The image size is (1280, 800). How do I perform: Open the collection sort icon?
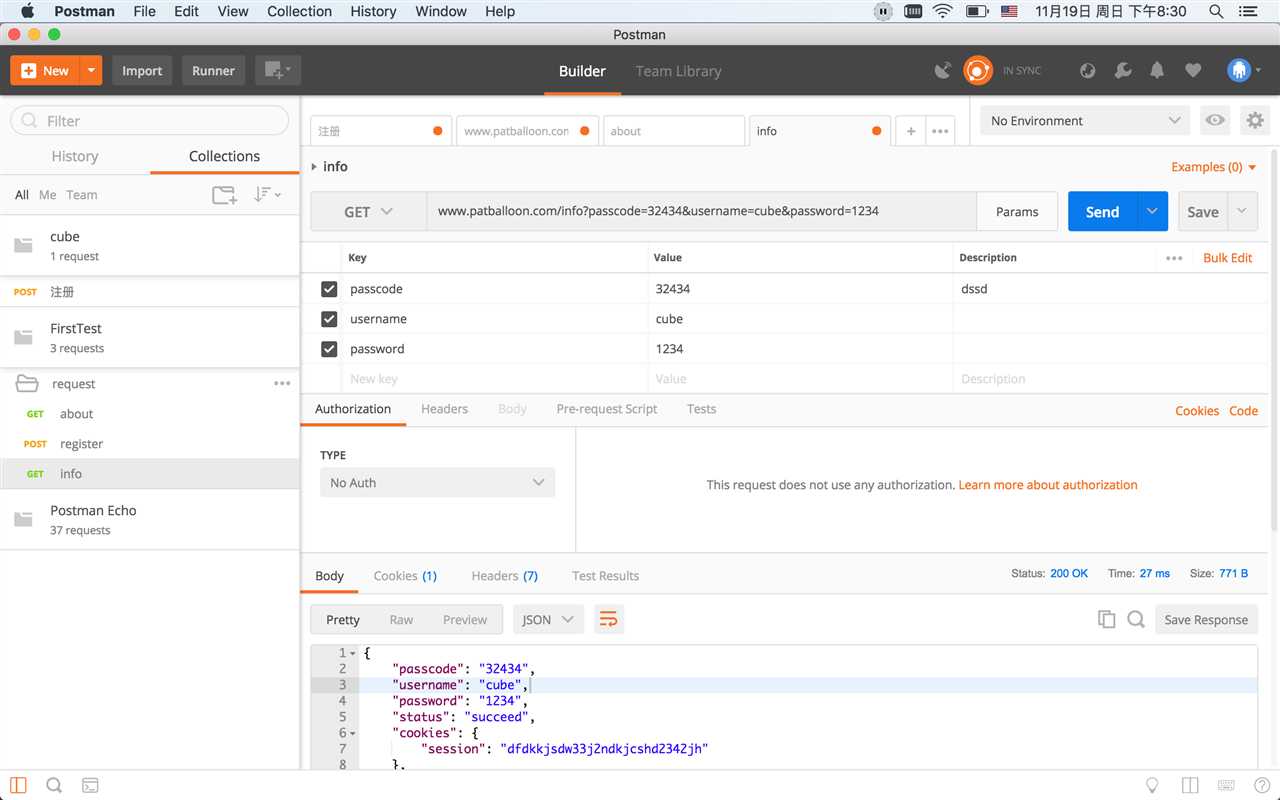(267, 195)
